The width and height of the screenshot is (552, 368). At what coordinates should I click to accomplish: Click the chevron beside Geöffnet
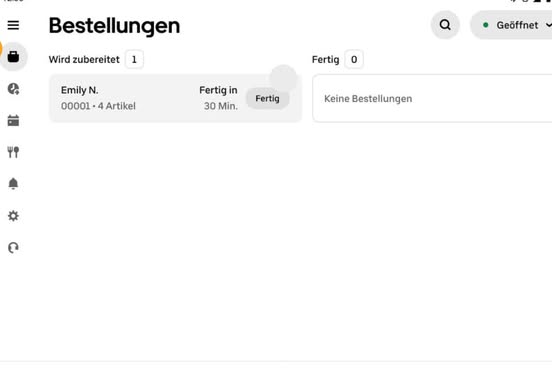pos(548,25)
